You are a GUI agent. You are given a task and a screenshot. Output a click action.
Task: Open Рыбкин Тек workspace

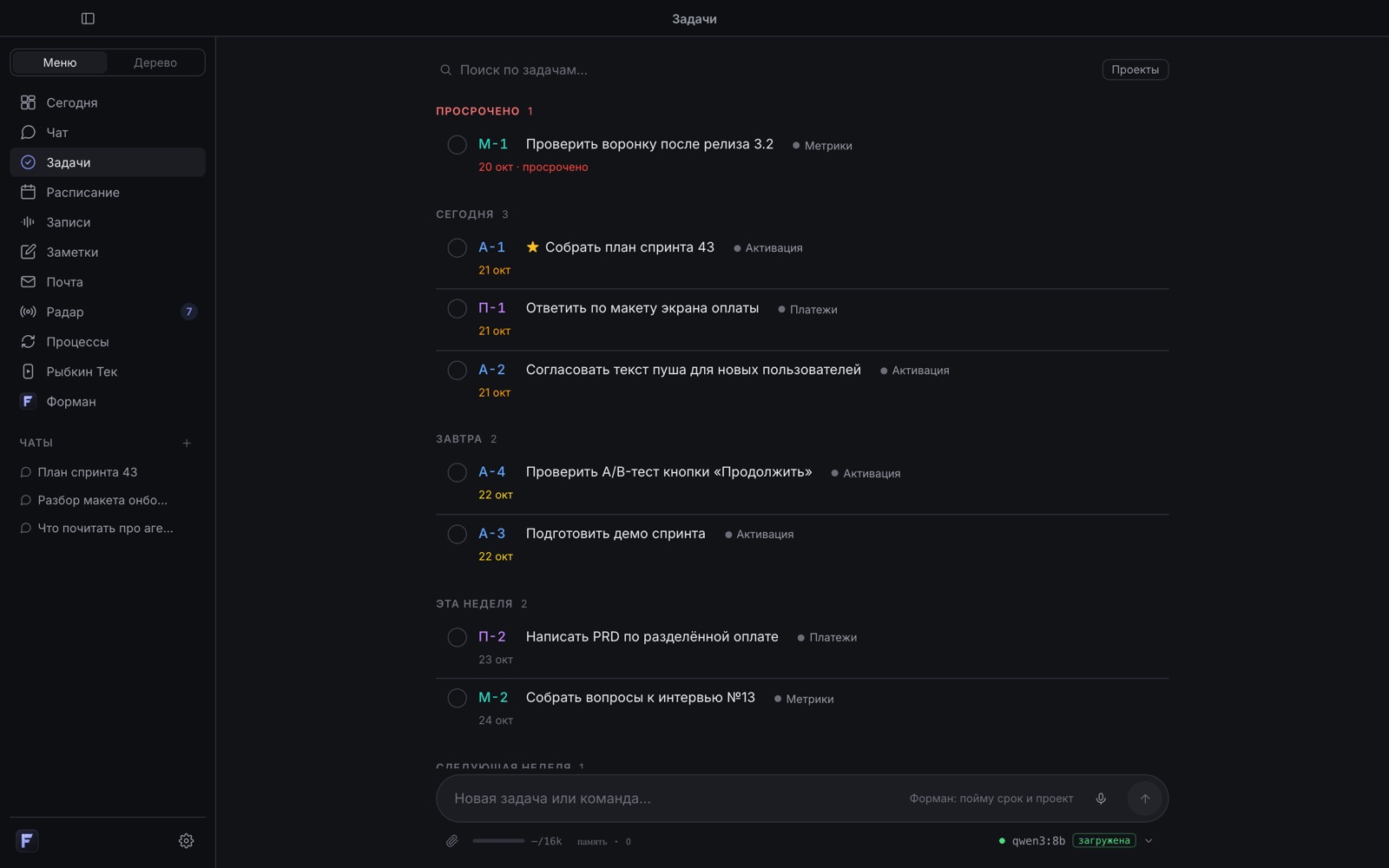pyautogui.click(x=108, y=372)
